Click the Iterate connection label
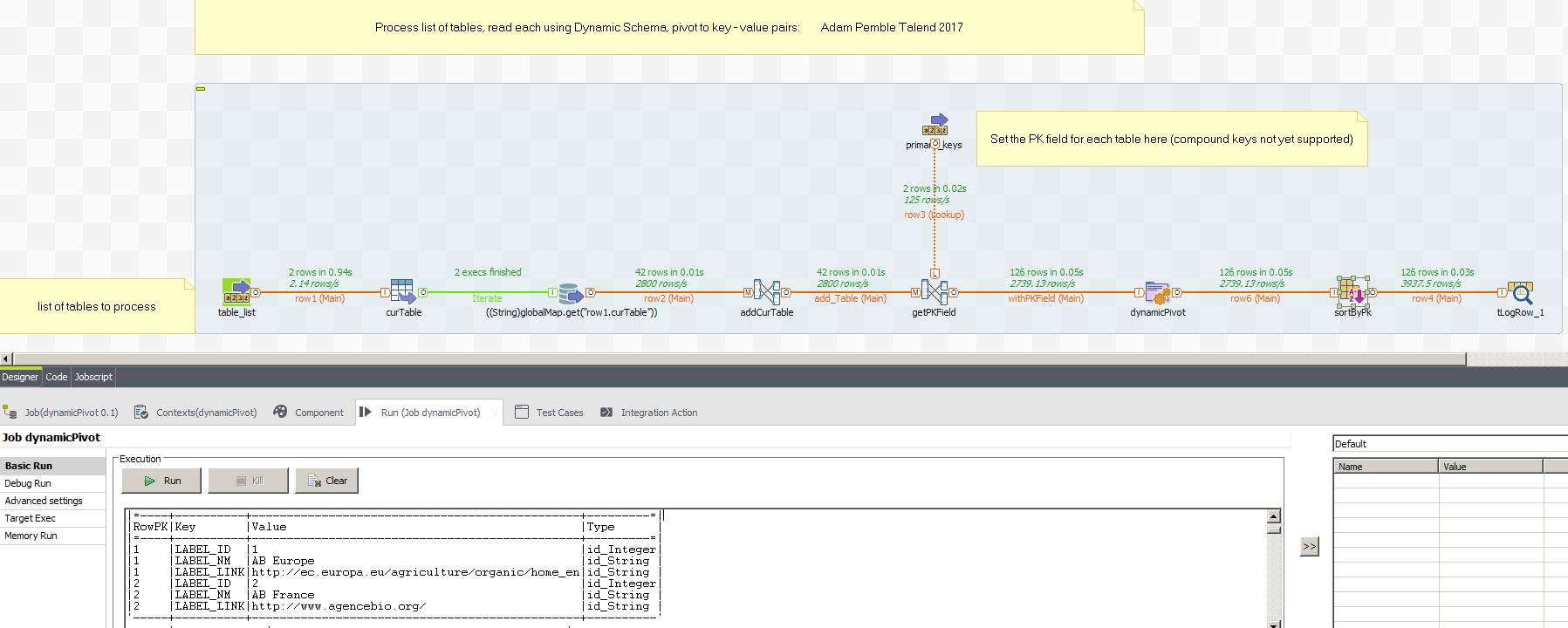Image resolution: width=1568 pixels, height=628 pixels. [487, 298]
